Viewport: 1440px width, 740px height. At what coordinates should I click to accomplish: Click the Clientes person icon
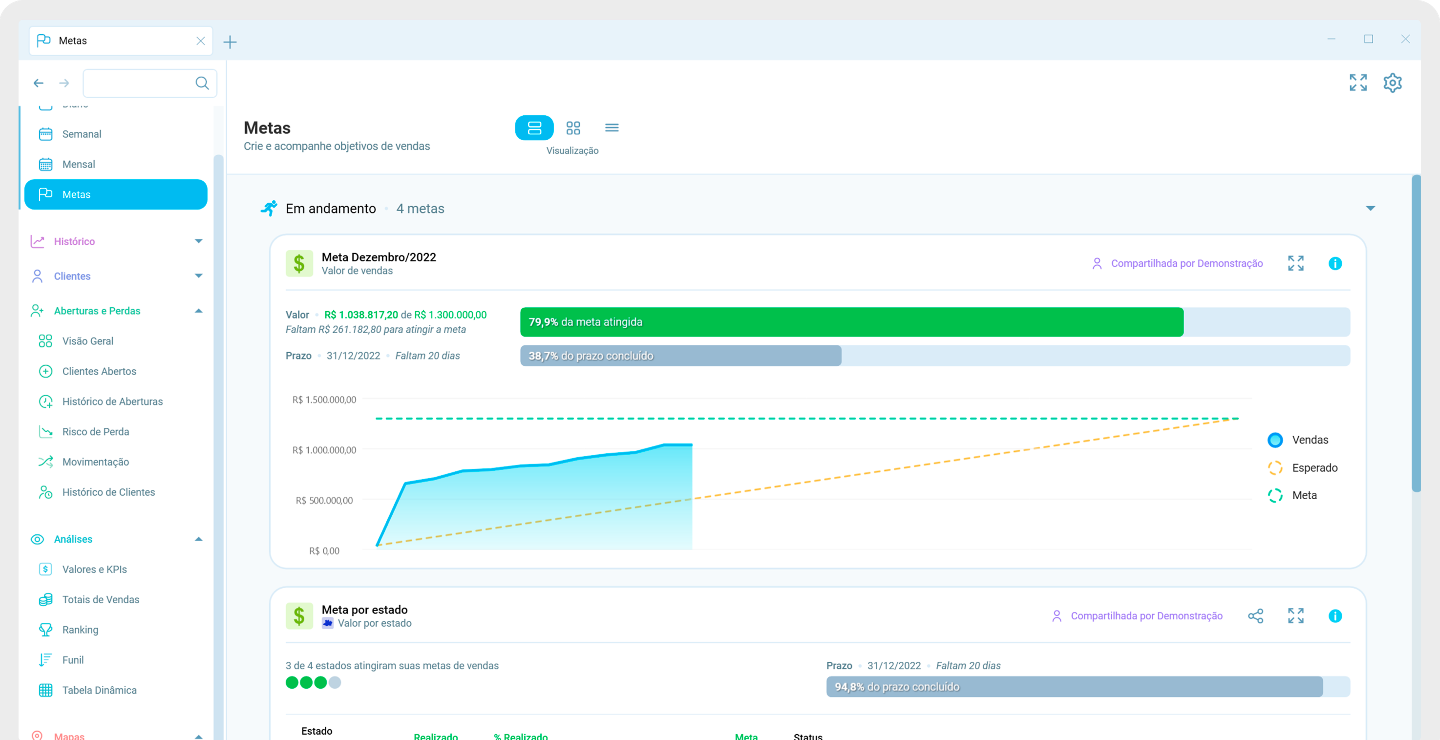pos(37,276)
